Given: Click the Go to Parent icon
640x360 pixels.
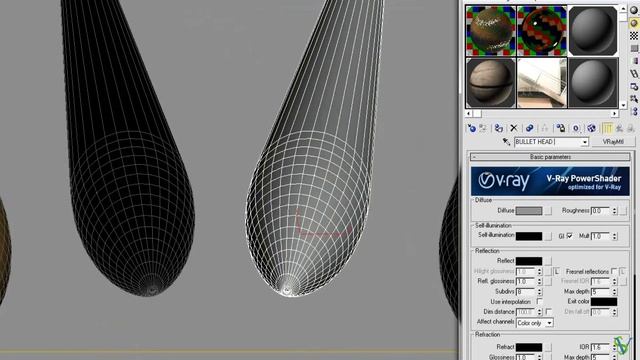Looking at the screenshot, I should 620,128.
